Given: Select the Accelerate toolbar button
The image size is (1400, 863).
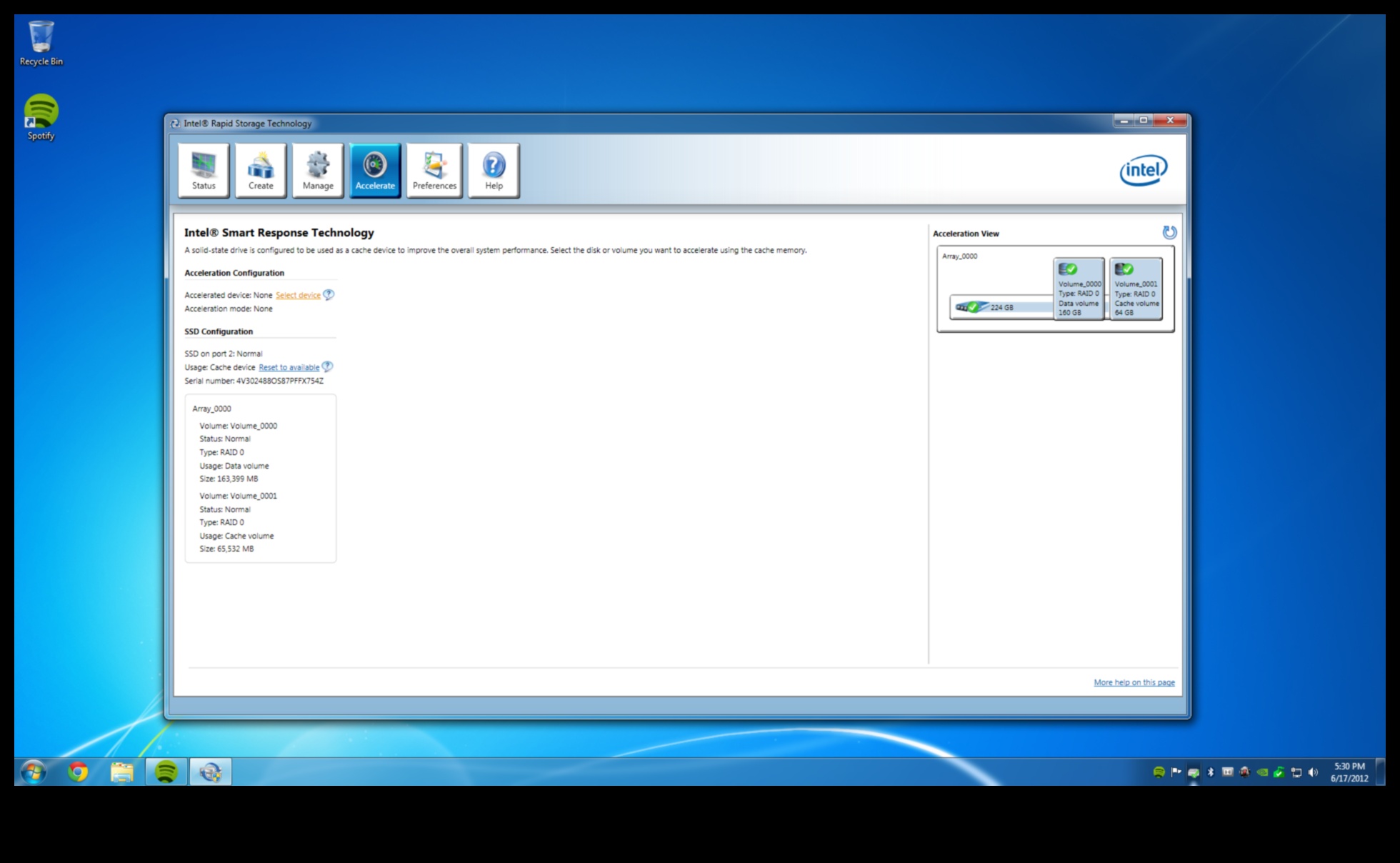Looking at the screenshot, I should point(375,170).
